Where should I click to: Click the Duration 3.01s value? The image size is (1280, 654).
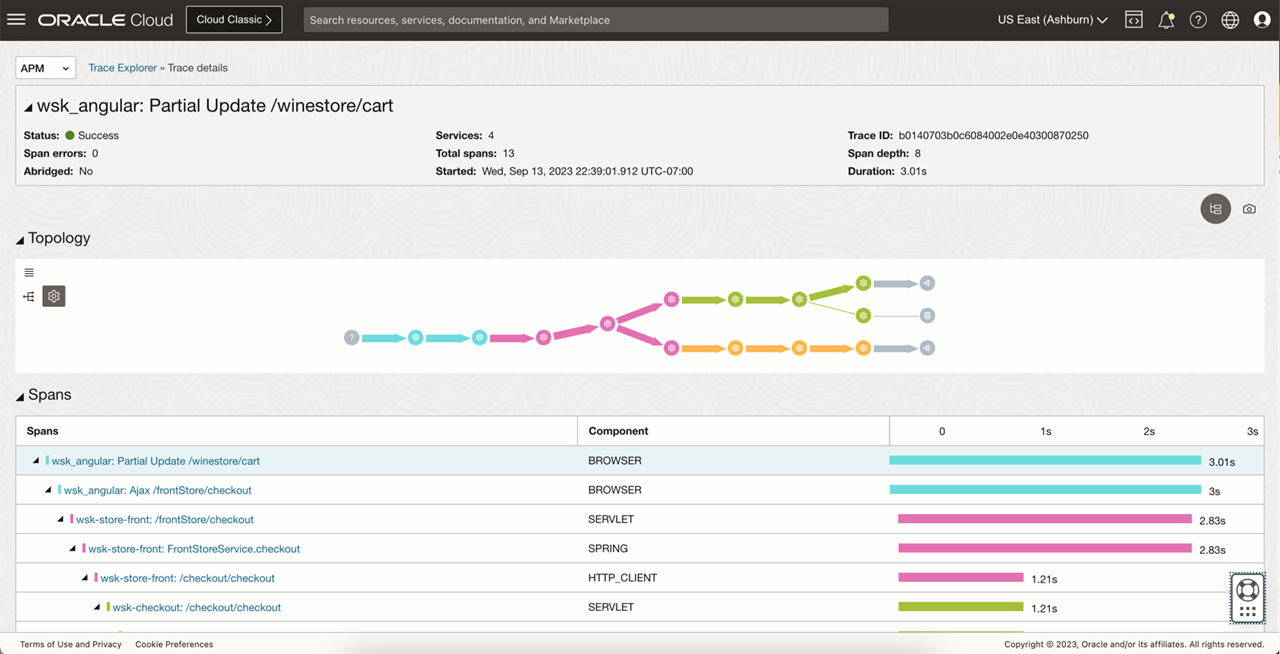click(x=912, y=171)
